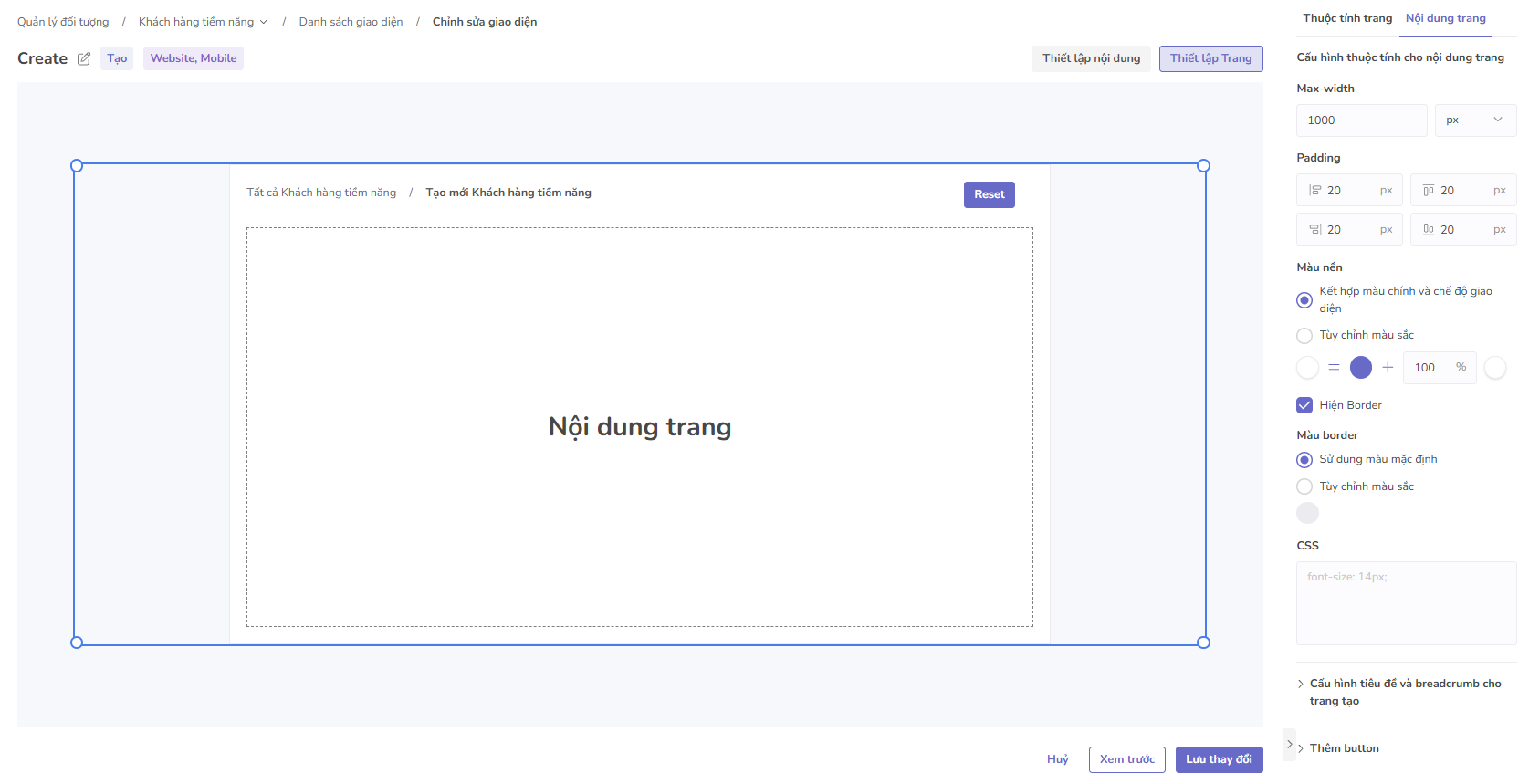
Task: Expand 'Cấu hình tiêu đề và breadcrumb cho trang tạo'
Action: pos(1406,693)
